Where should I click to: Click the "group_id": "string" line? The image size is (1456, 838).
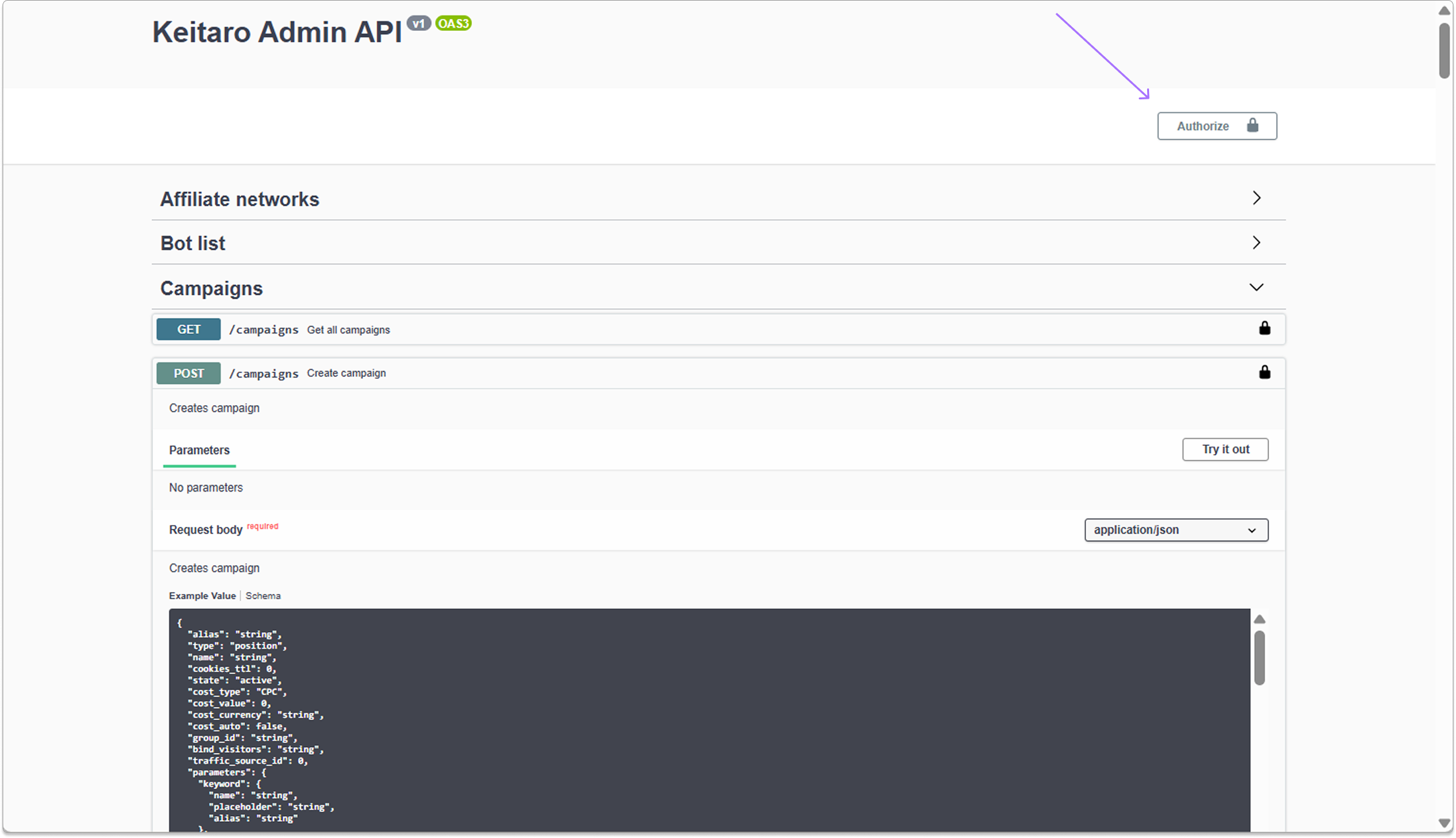(242, 738)
